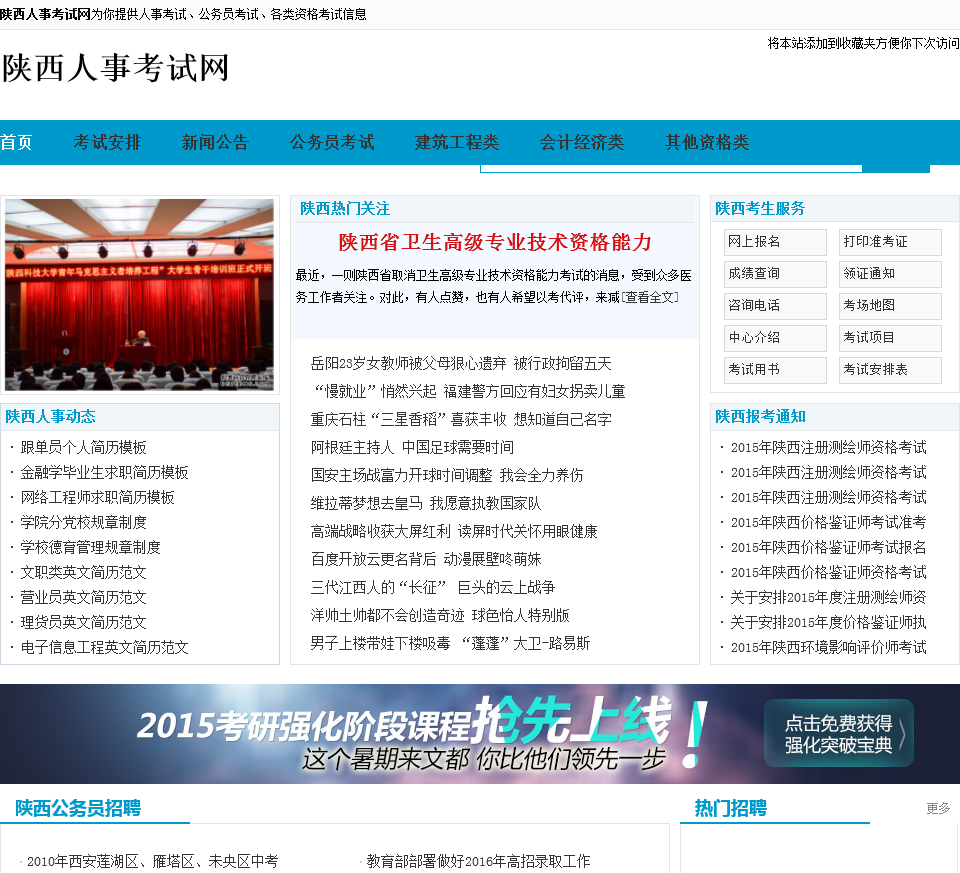Click the 2015考研强化阶段课程 banner ad
960x873 pixels.
tap(480, 734)
